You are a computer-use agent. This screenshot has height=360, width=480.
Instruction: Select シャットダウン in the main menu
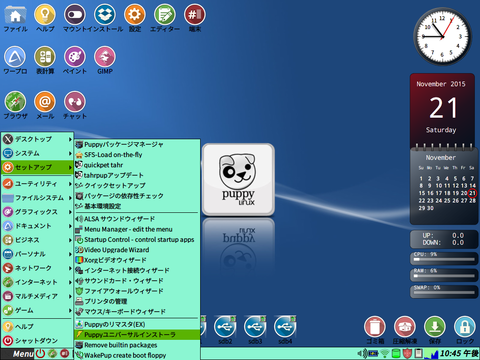[37, 341]
